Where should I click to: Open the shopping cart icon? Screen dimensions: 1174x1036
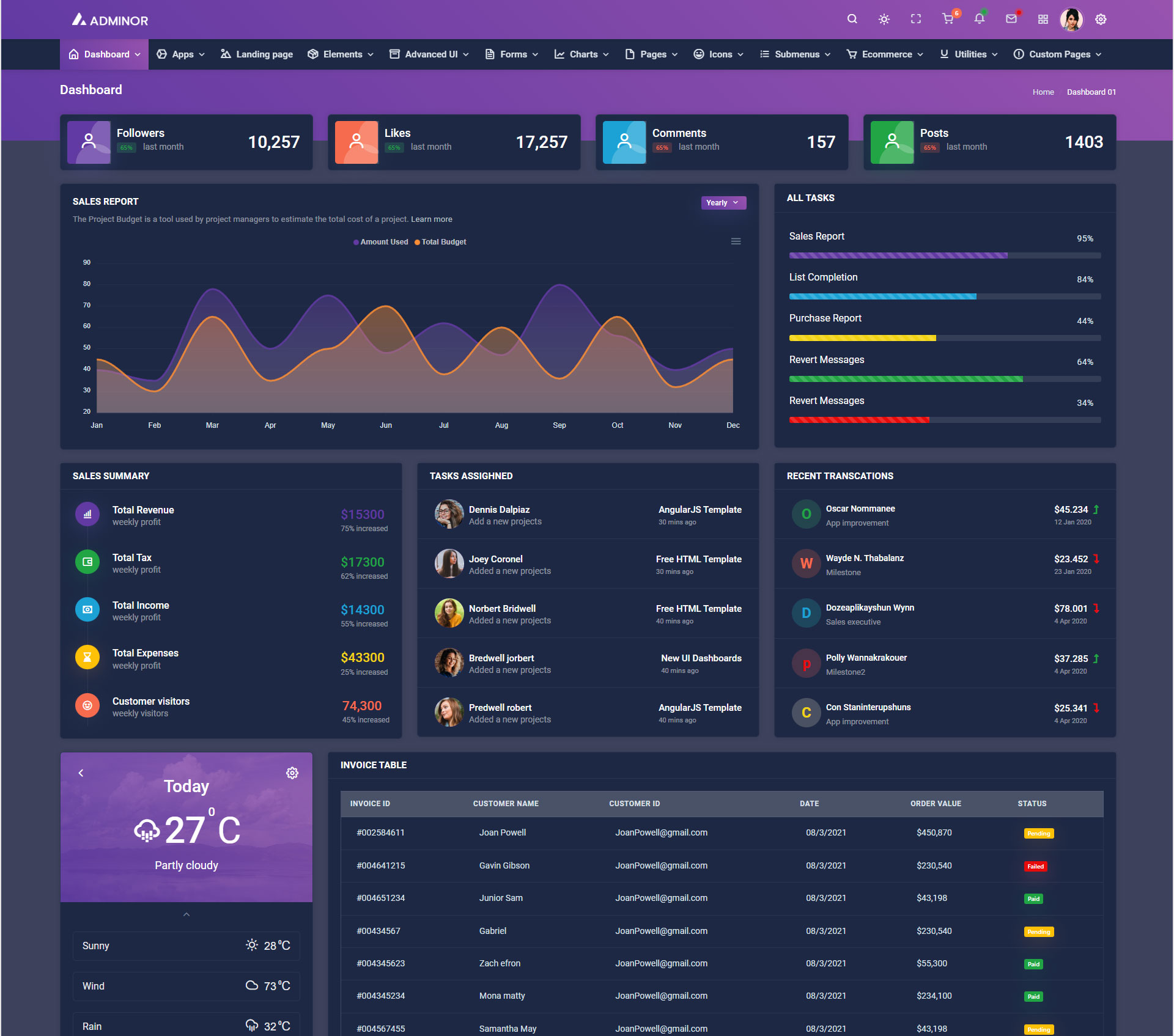(948, 19)
